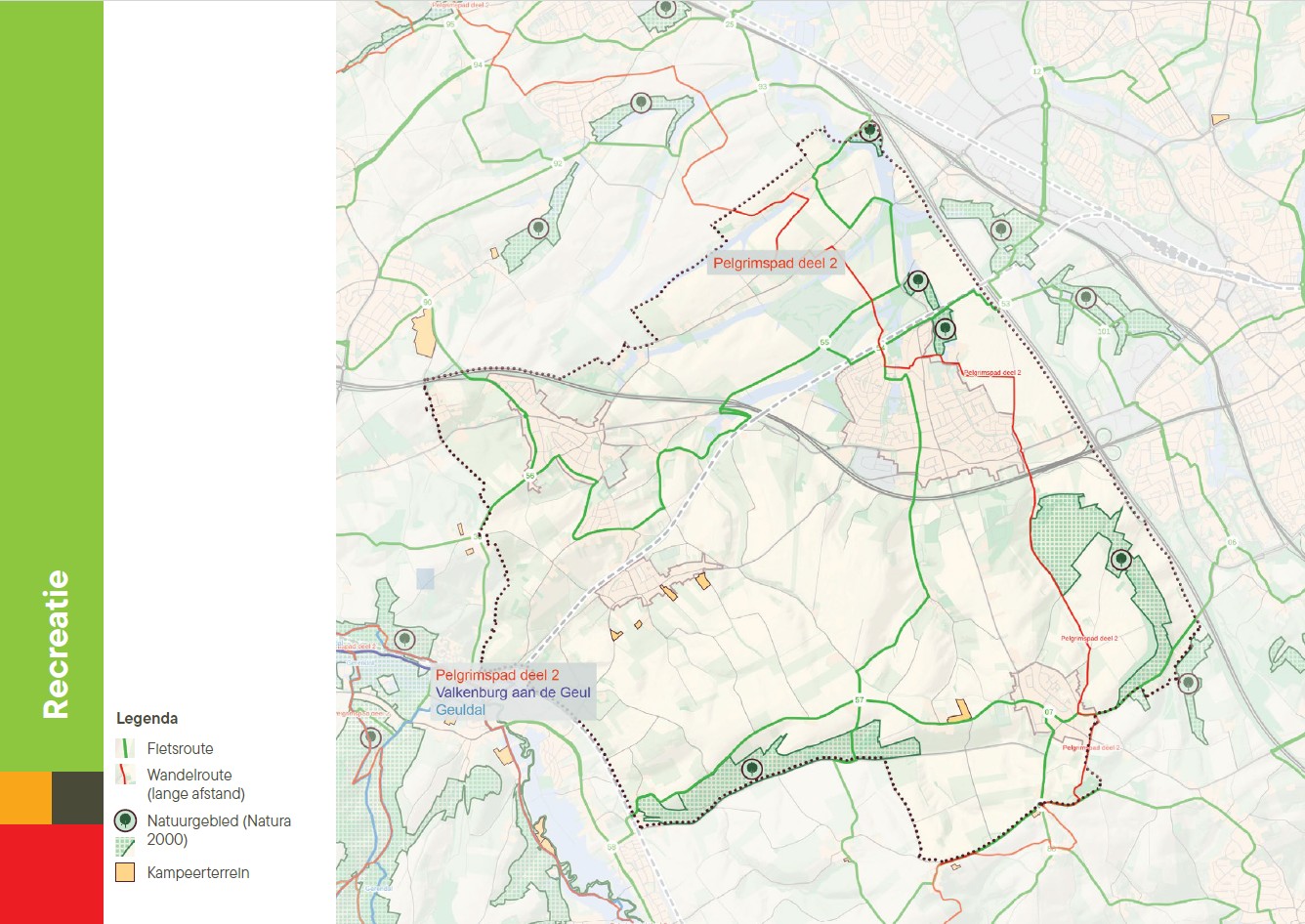Click cycle junction number 57 on the map

coord(860,700)
